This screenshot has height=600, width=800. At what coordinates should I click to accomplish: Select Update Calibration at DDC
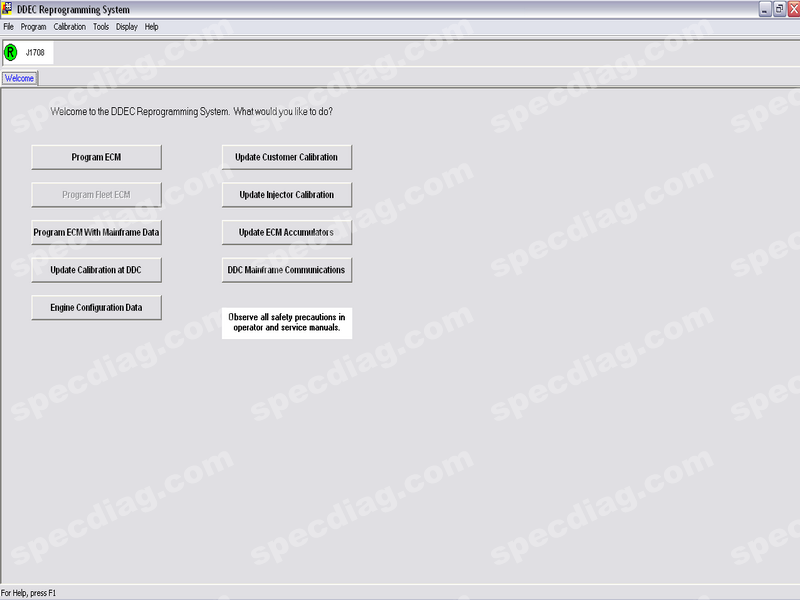tap(96, 270)
